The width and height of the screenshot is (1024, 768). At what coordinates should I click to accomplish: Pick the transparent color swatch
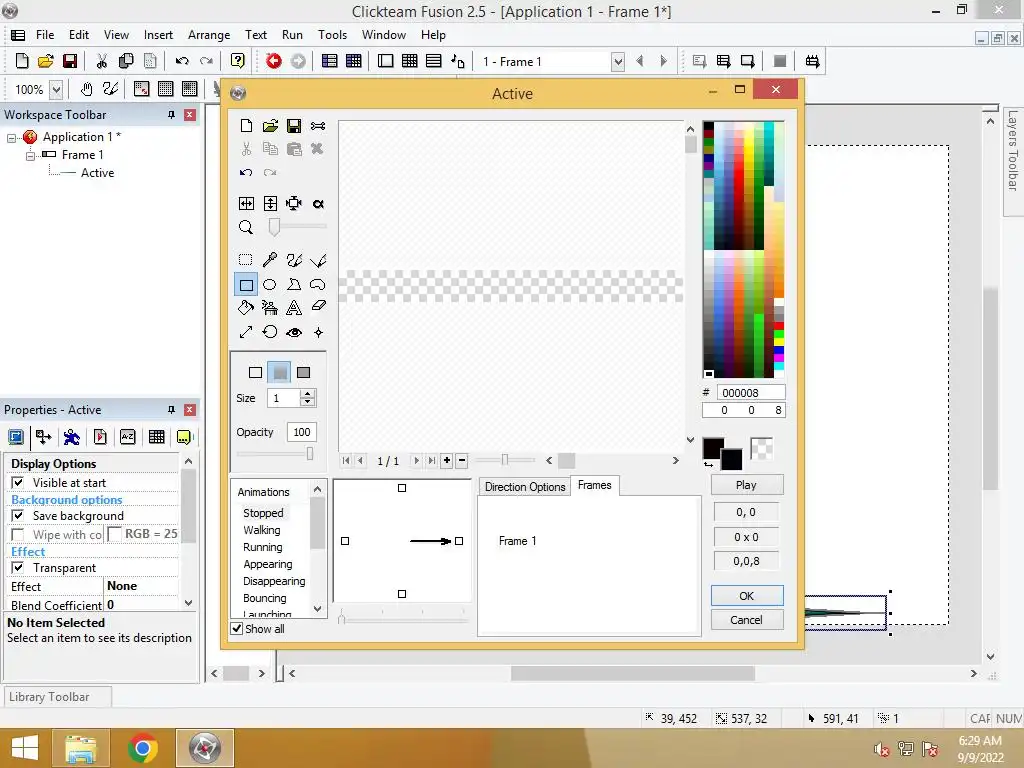[x=761, y=449]
